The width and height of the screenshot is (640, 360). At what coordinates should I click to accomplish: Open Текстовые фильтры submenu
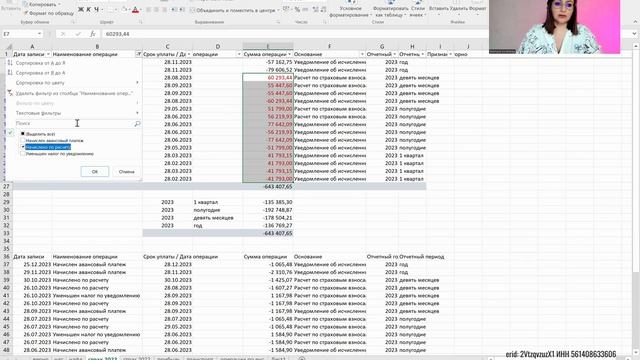tap(73, 113)
